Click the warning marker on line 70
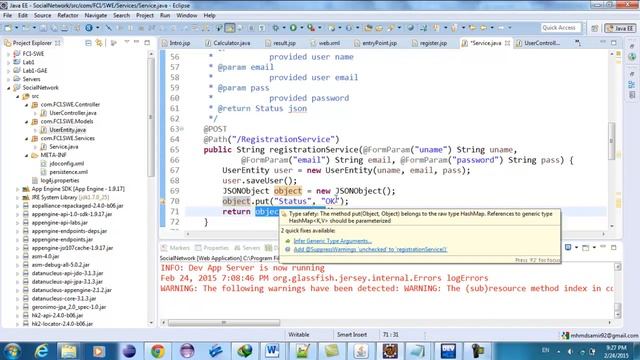Image resolution: width=640 pixels, height=360 pixels. coord(162,201)
